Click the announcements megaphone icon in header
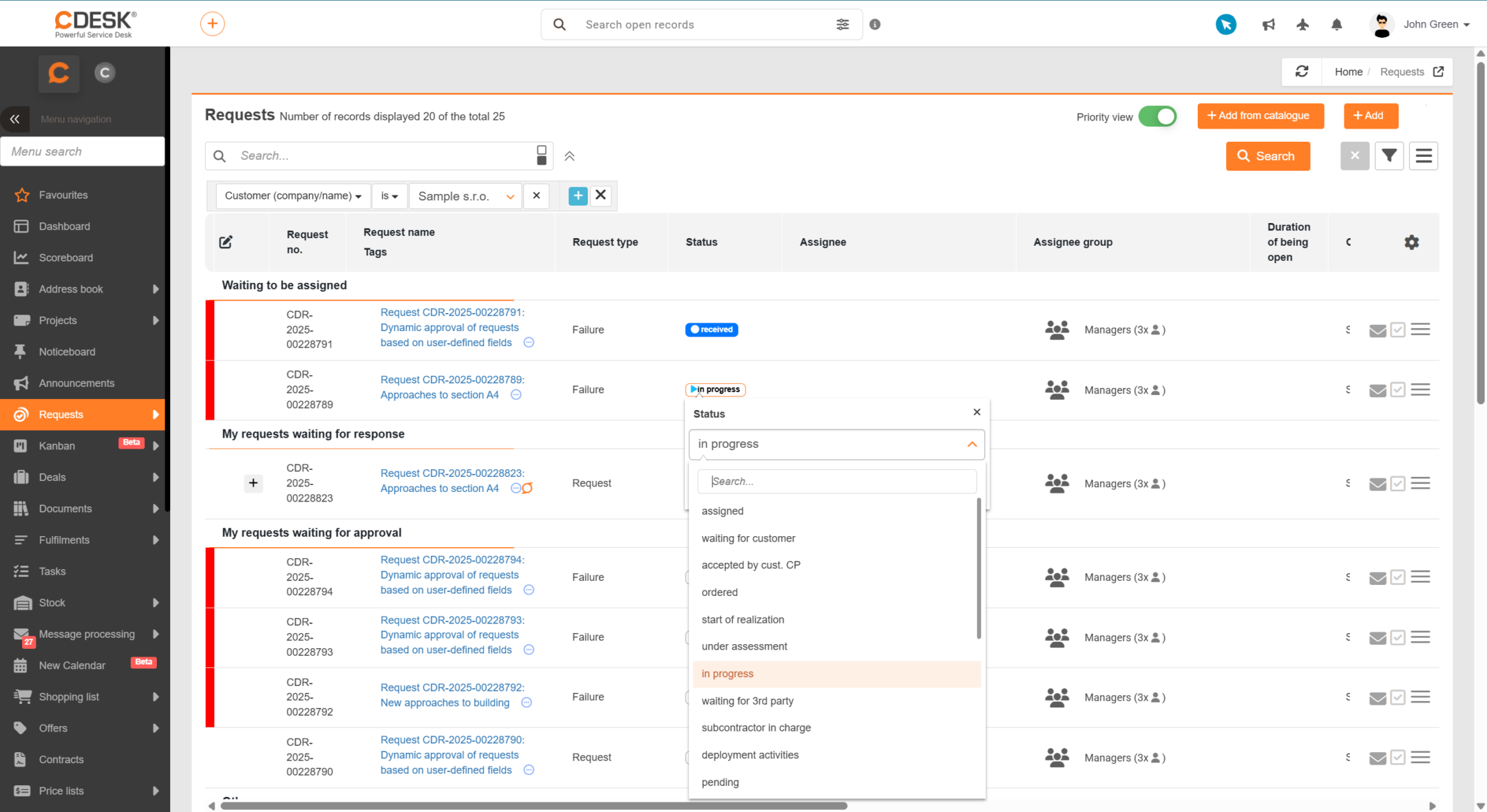Screen dimensions: 1487x812 tap(1268, 25)
